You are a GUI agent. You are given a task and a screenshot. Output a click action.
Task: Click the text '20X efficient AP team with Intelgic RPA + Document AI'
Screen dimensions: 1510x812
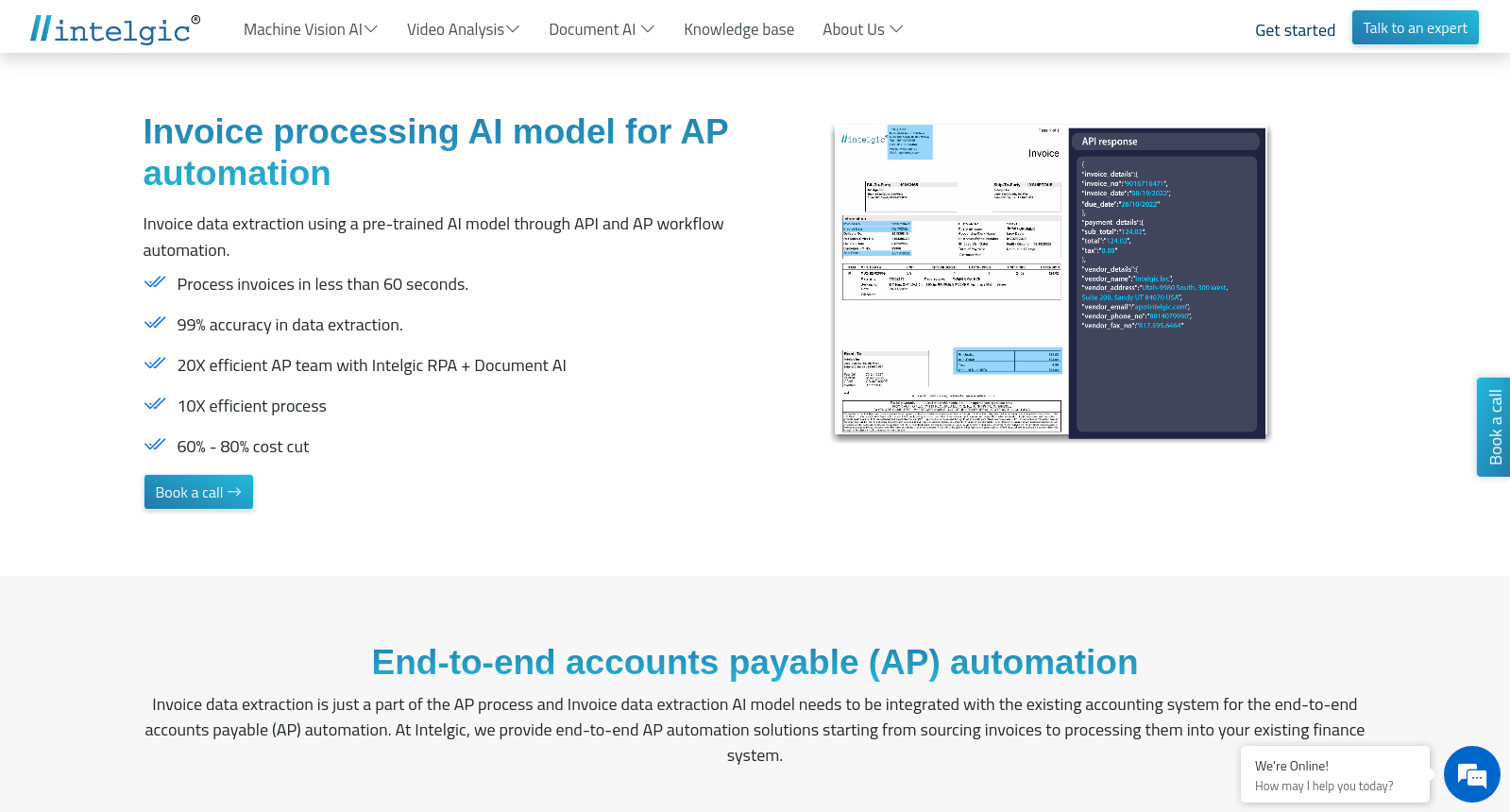point(372,365)
